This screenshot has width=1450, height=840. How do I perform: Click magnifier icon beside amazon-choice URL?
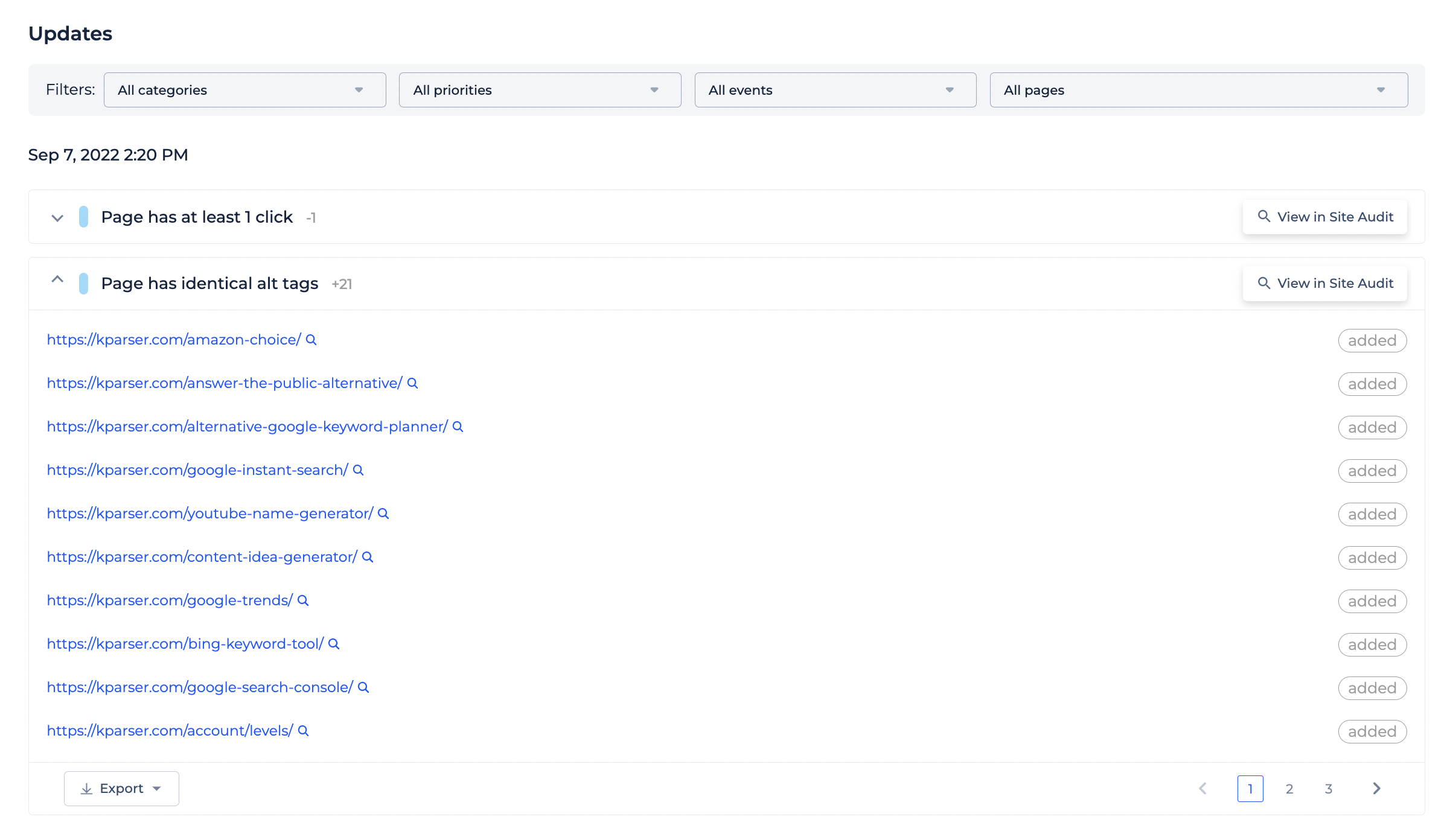311,340
